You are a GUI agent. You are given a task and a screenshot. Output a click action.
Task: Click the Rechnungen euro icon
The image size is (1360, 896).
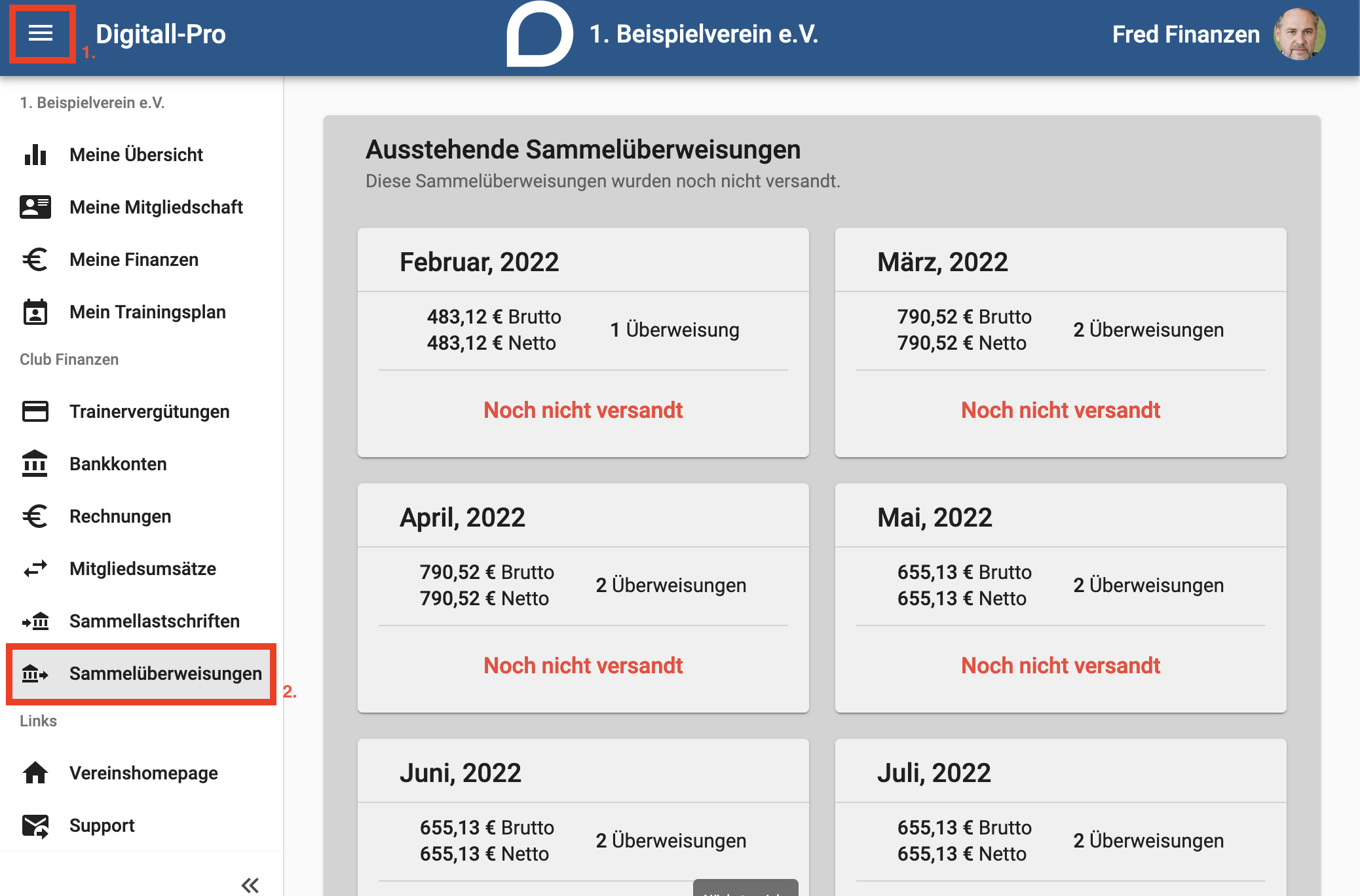(35, 516)
